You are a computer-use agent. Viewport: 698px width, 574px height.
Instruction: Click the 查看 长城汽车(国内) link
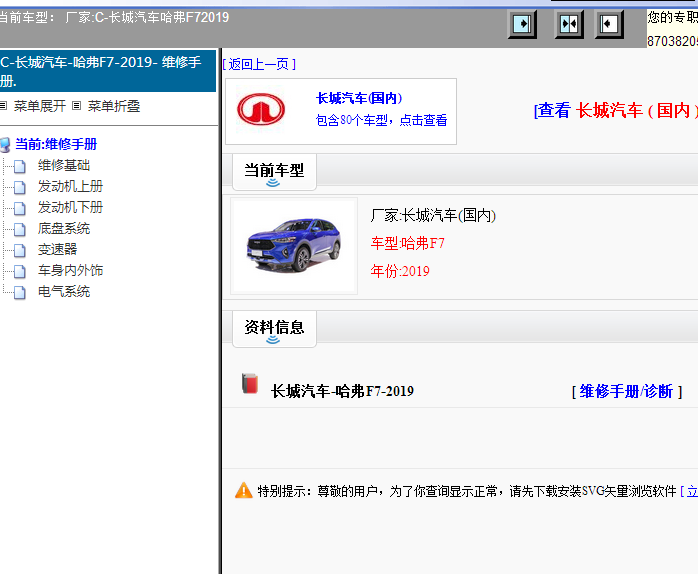pos(616,110)
